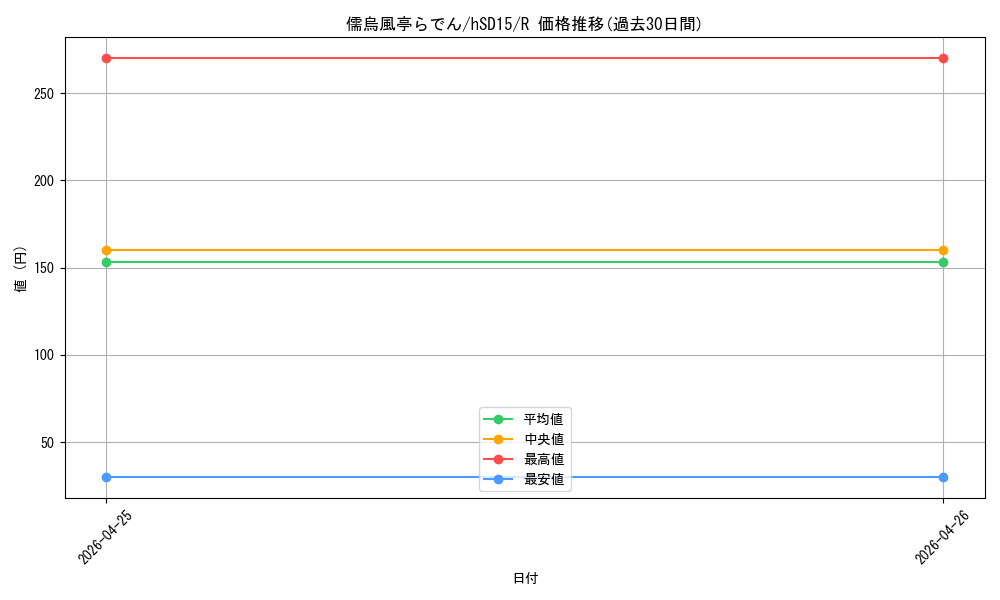Screen dimensions: 1000x600
Task: Click the blue 最安値 point on 2026-04-26
Action: coord(943,478)
